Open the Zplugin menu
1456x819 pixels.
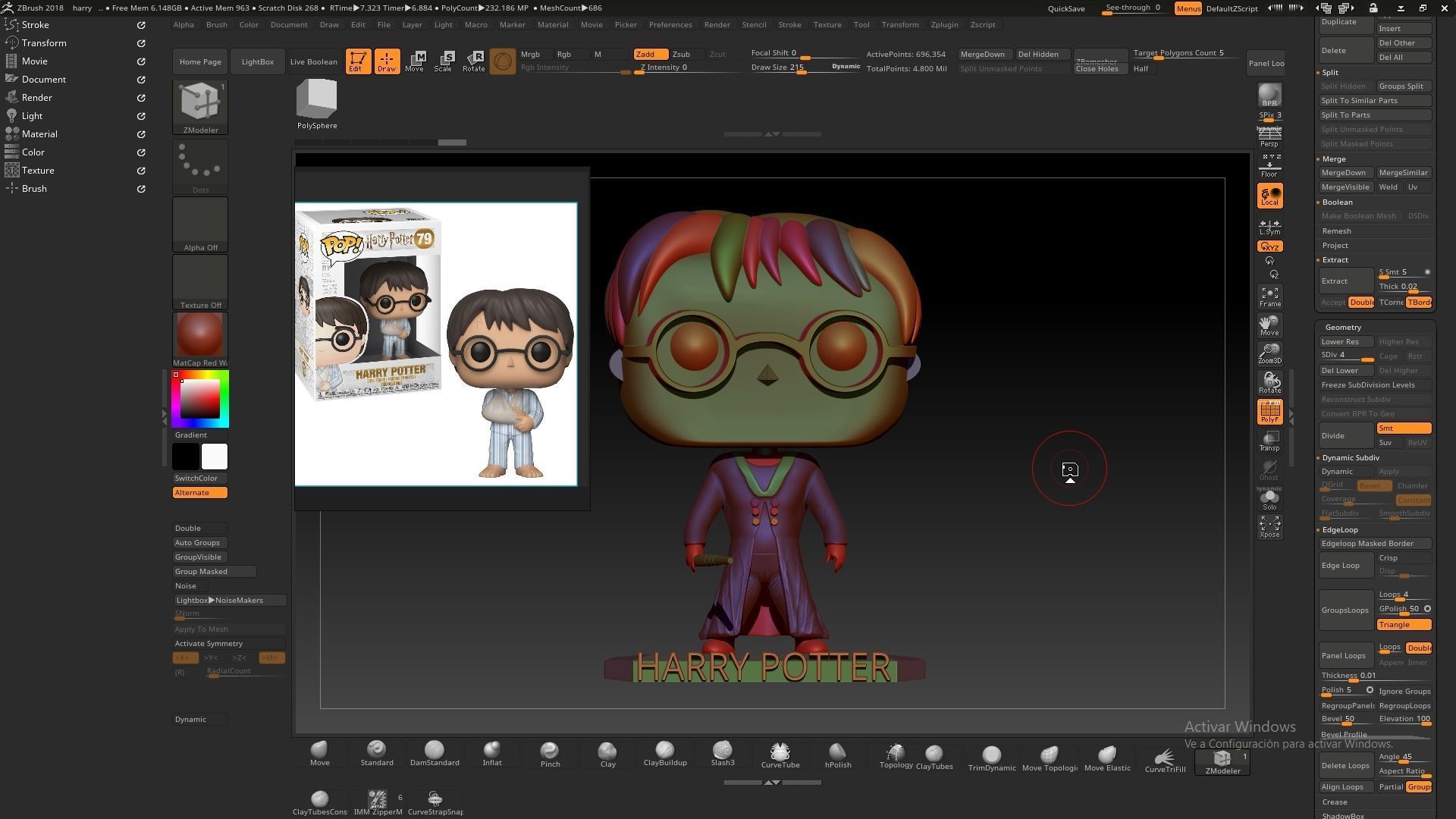click(x=943, y=24)
